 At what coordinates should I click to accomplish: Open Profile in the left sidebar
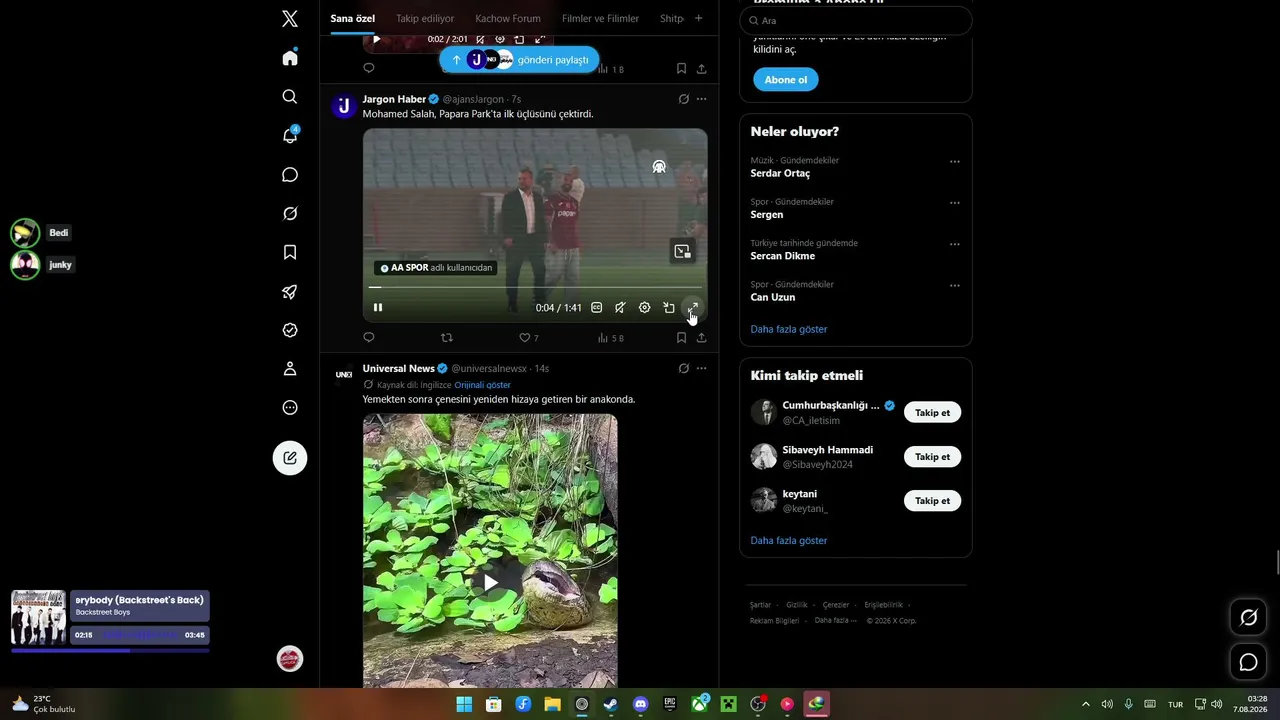point(290,369)
